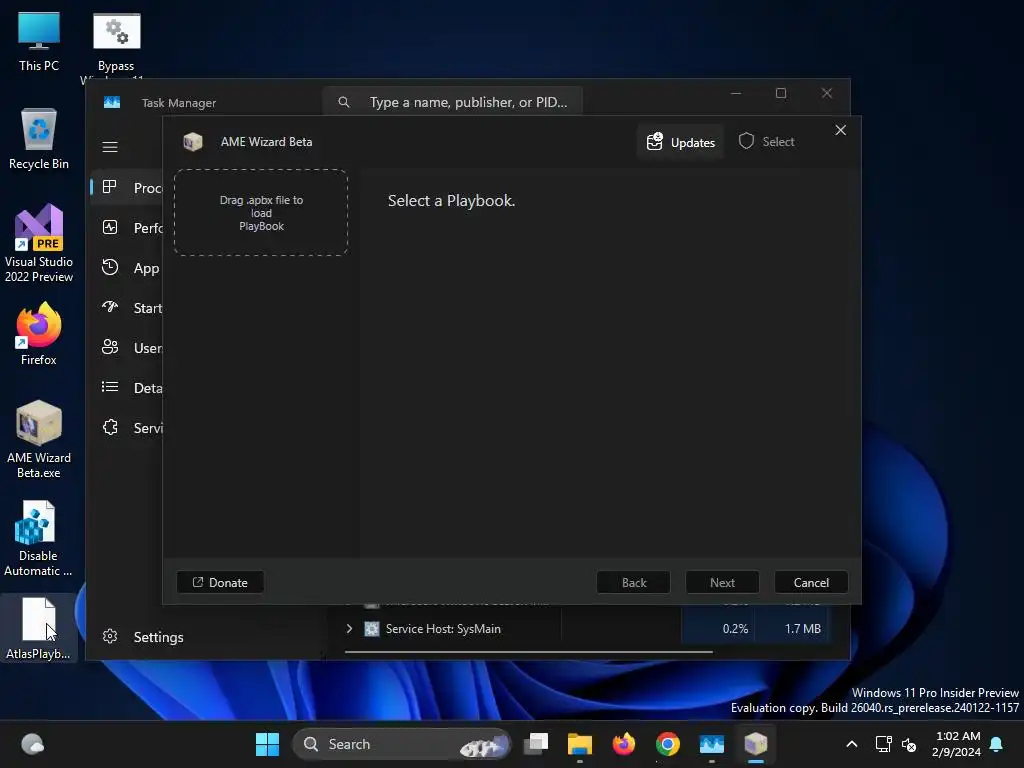The width and height of the screenshot is (1024, 768).
Task: Switch to Task Manager taskbar icon
Action: (711, 744)
